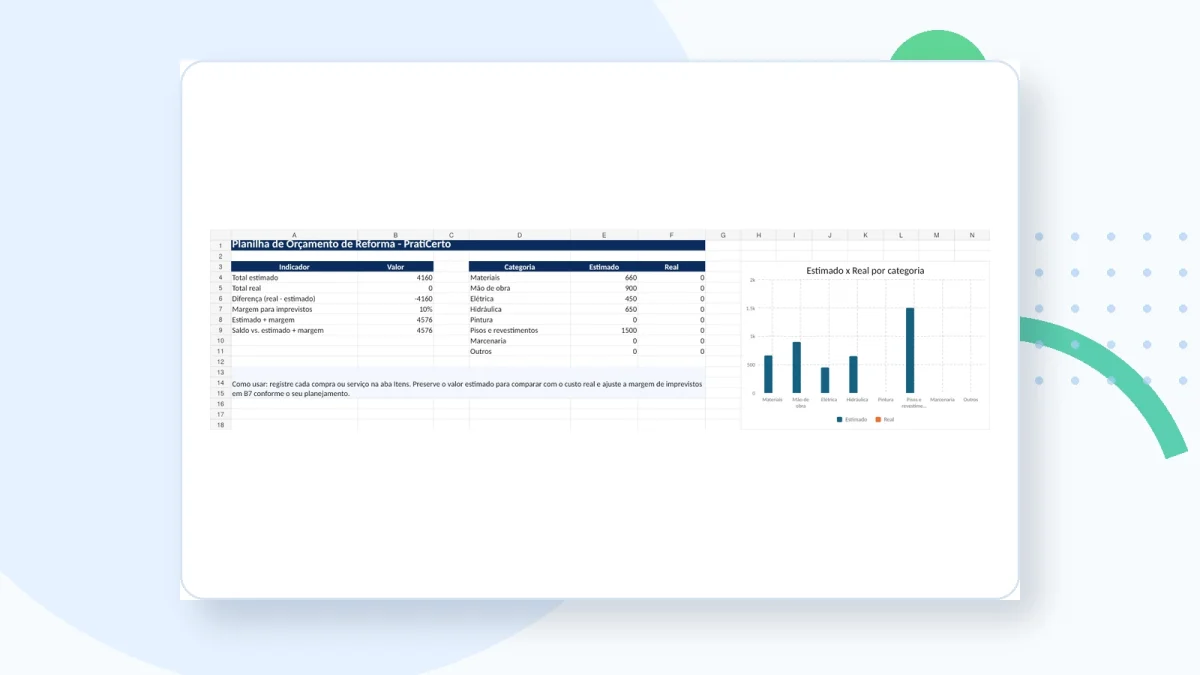Select column A header
This screenshot has height=675, width=1200.
tap(294, 235)
